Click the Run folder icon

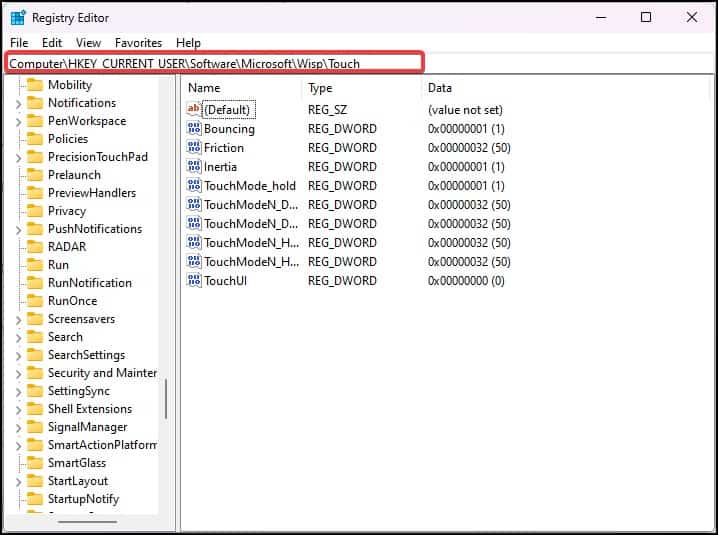tap(35, 265)
